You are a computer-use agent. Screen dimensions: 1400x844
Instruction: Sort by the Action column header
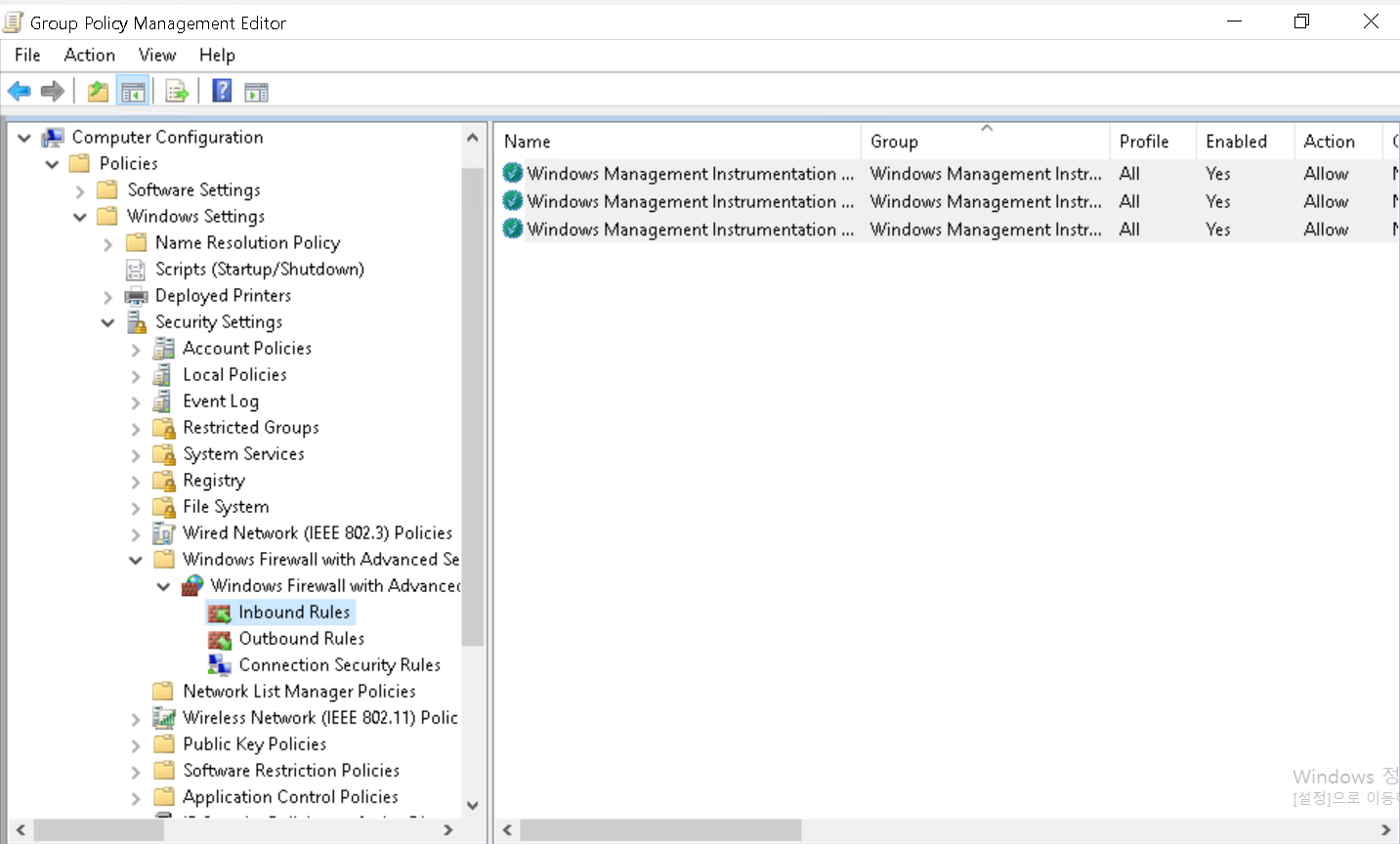tap(1338, 142)
